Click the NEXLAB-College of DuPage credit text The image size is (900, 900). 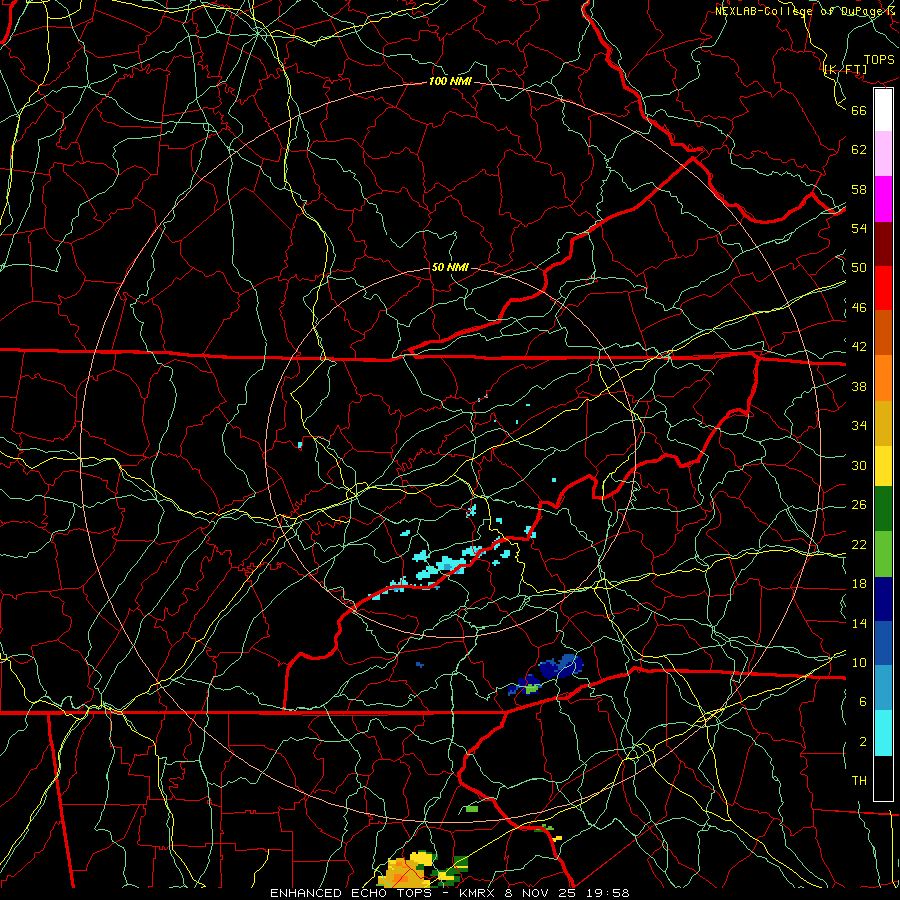[806, 11]
